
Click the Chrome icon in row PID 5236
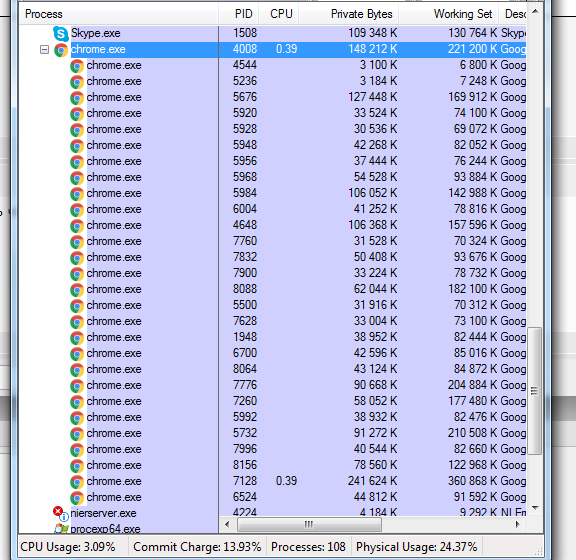[x=77, y=82]
